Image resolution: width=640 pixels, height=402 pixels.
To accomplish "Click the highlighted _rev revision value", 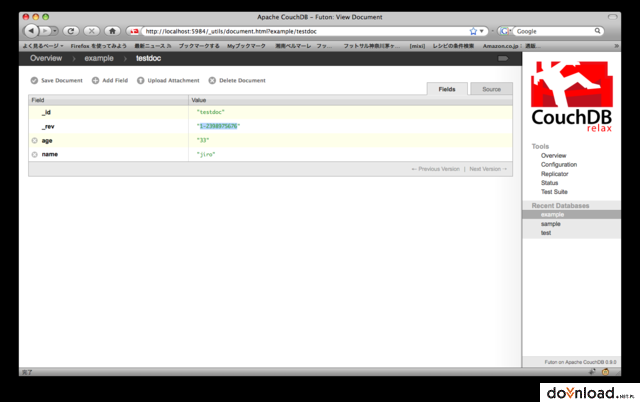I will 218,126.
